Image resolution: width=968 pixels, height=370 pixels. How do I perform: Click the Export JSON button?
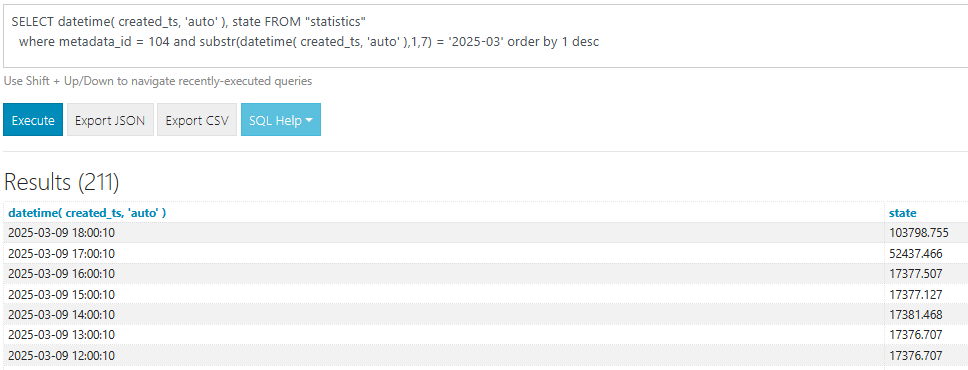[110, 120]
